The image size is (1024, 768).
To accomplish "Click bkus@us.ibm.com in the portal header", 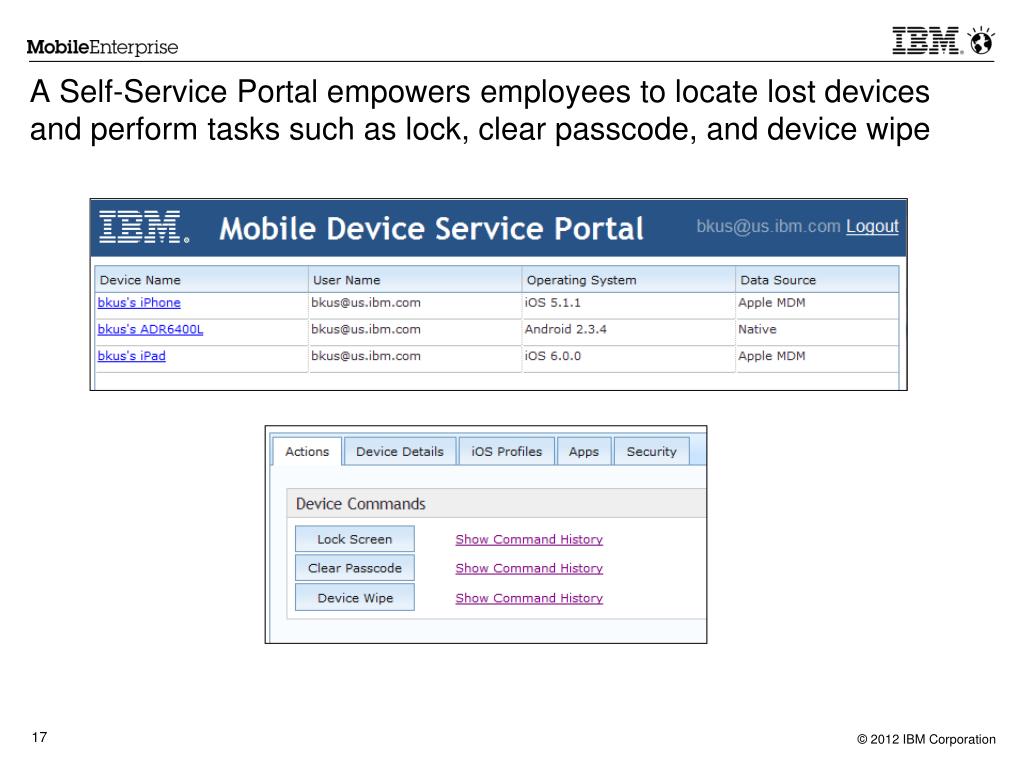I will 768,227.
